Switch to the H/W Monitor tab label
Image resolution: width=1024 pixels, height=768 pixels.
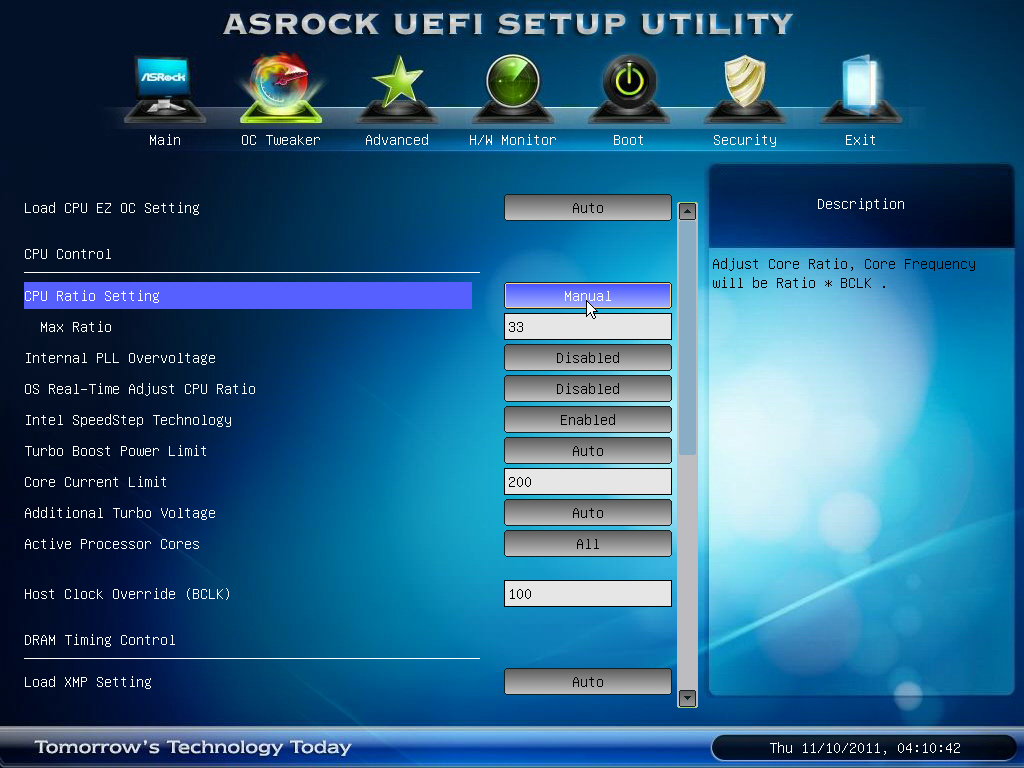coord(513,140)
